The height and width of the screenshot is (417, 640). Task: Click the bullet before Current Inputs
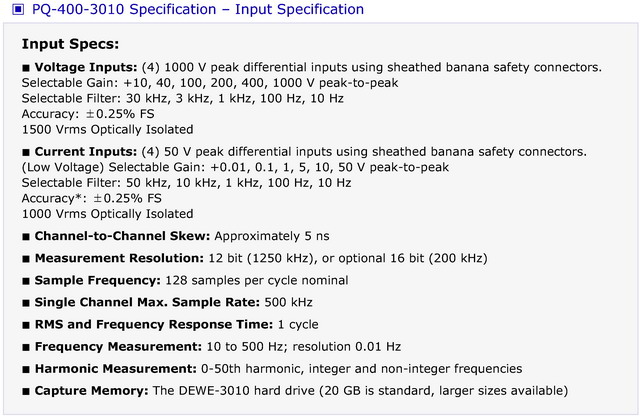(26, 152)
